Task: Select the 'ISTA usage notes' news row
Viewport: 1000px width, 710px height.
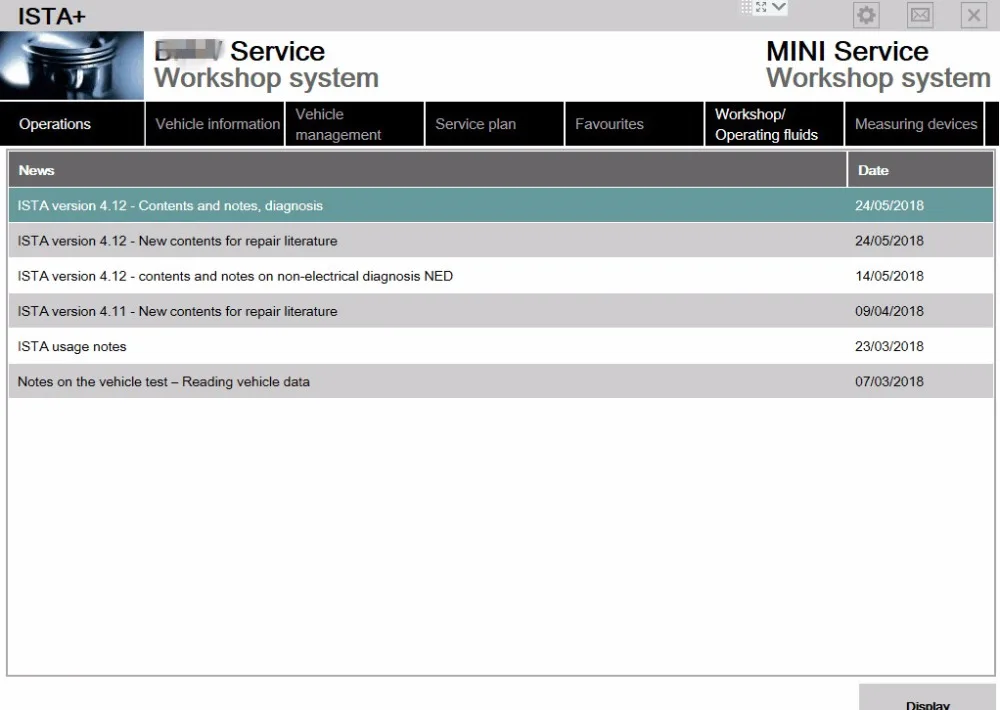Action: [501, 346]
